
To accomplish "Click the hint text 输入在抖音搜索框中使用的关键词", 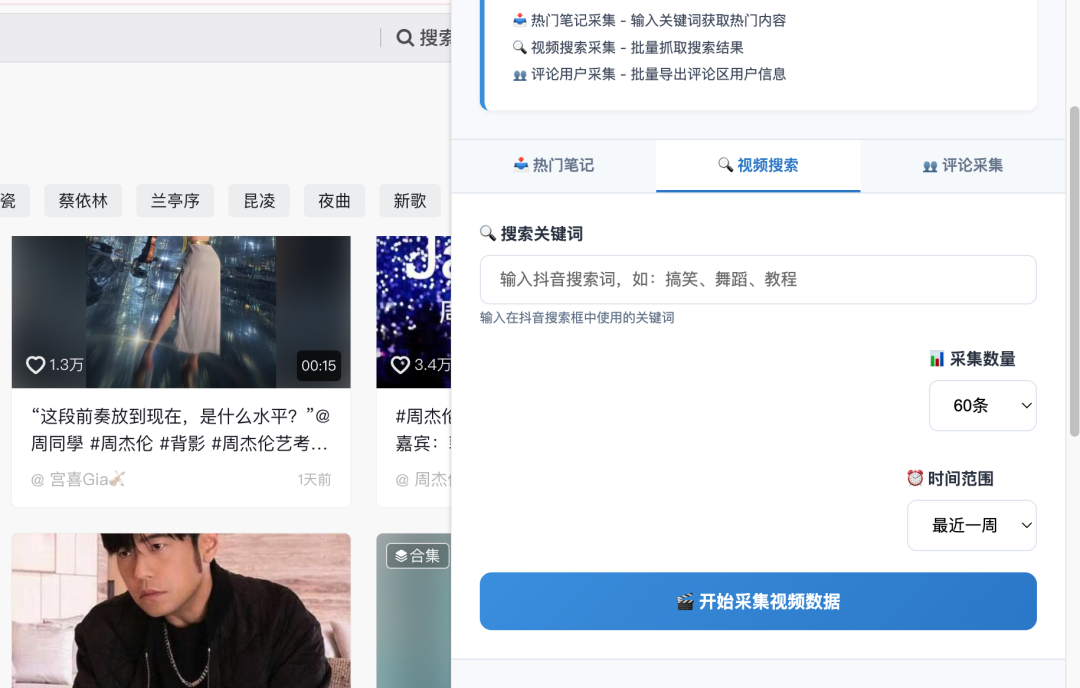I will coord(577,317).
